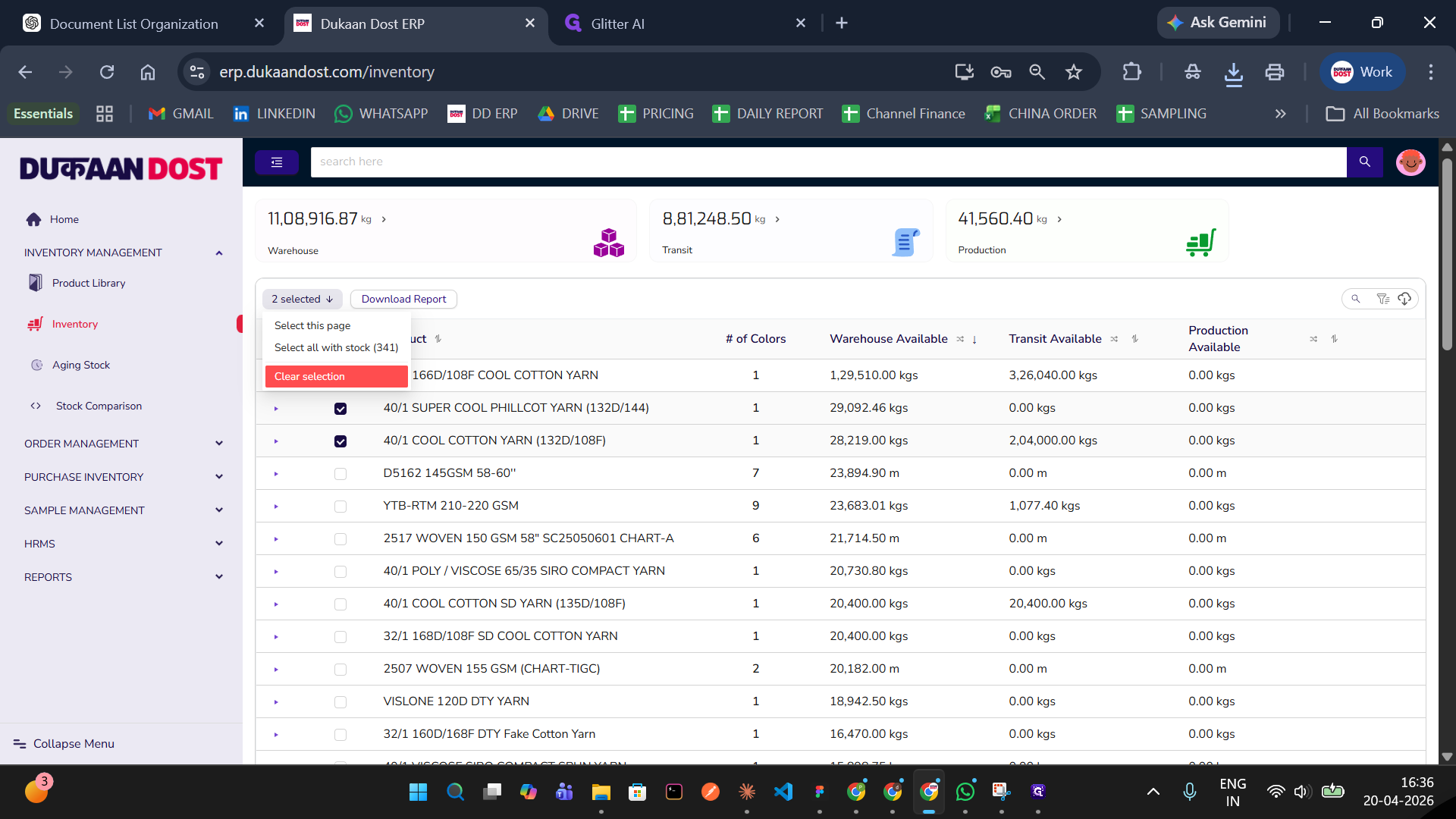
Task: Click the cloud download icon
Action: [1404, 299]
